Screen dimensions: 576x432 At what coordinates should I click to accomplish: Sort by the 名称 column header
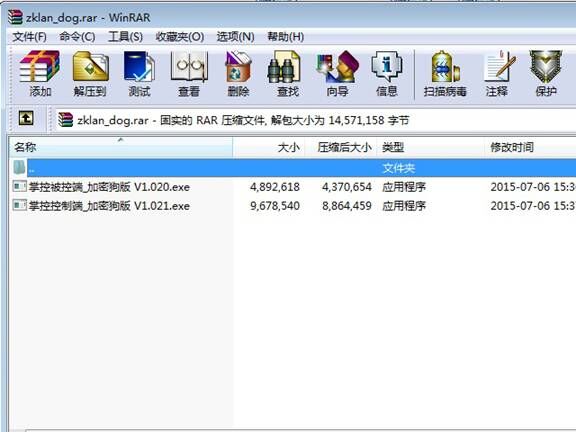tap(121, 147)
